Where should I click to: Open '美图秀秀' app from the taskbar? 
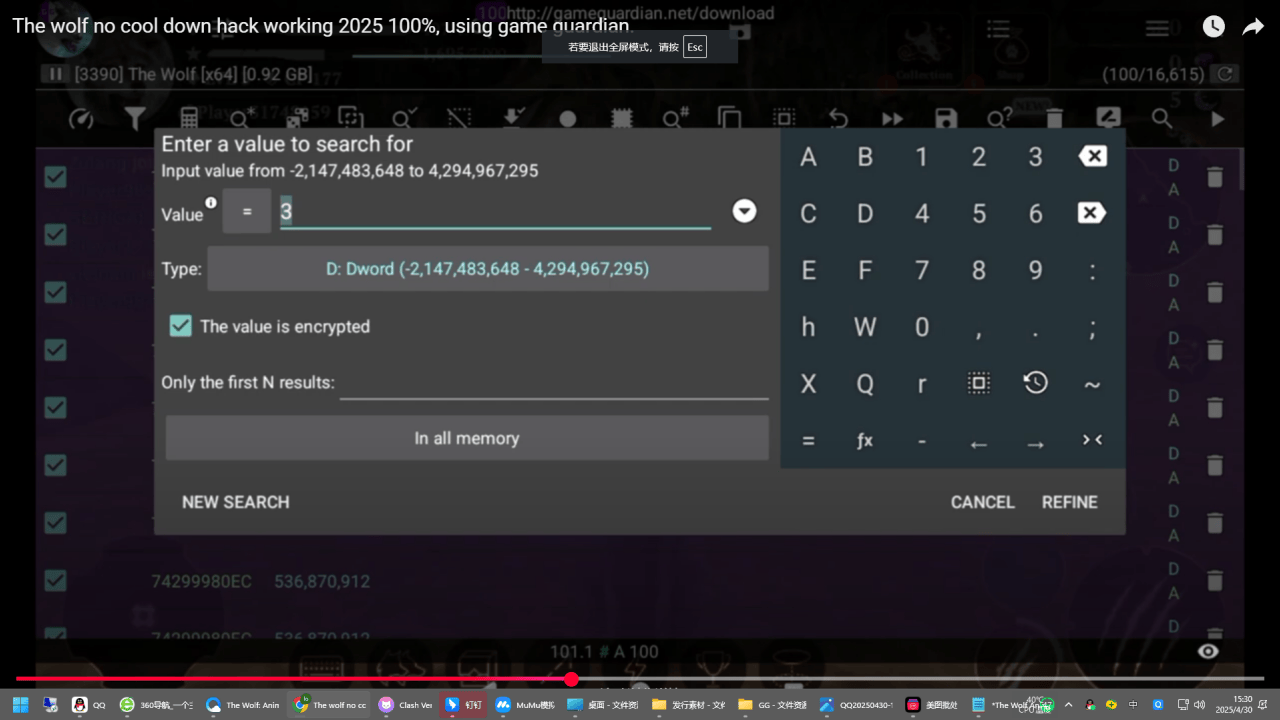932,705
